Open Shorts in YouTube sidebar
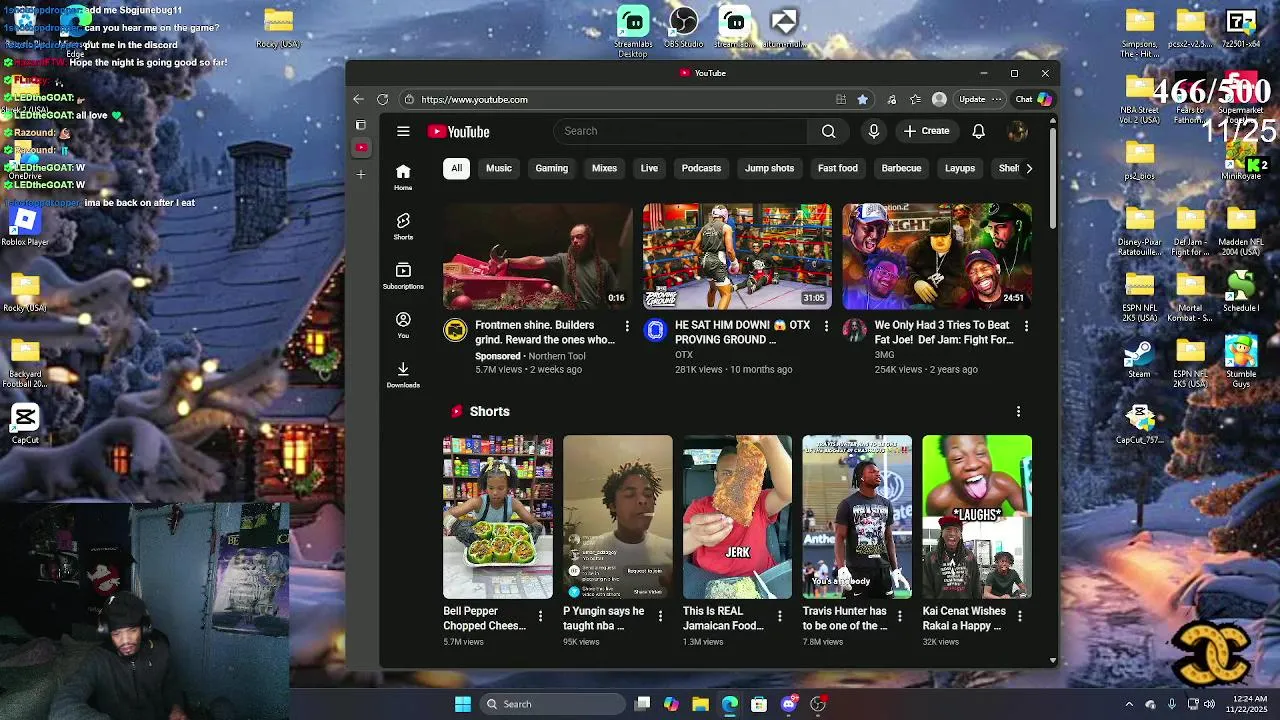 point(403,226)
